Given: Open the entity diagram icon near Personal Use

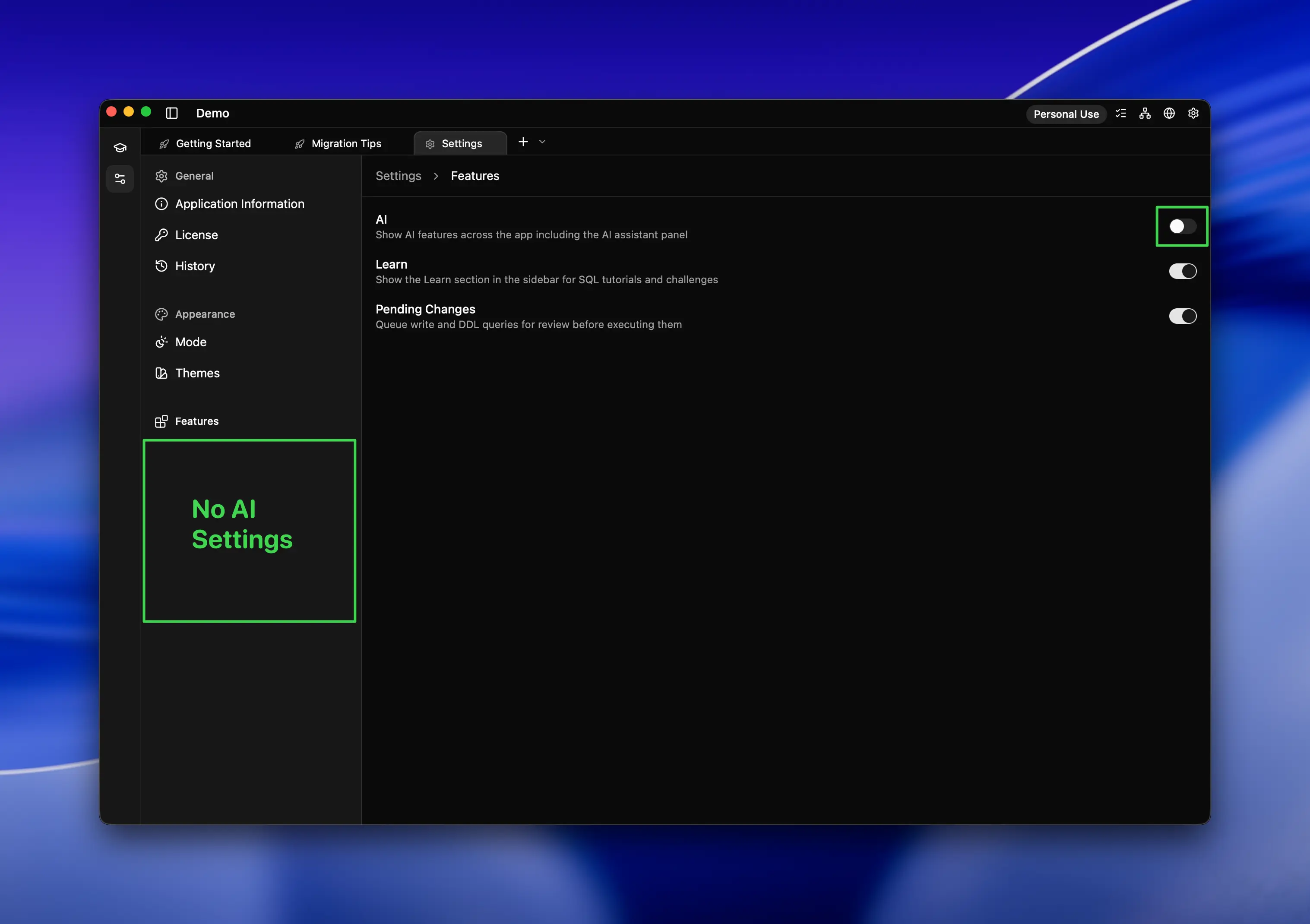Looking at the screenshot, I should [x=1145, y=114].
